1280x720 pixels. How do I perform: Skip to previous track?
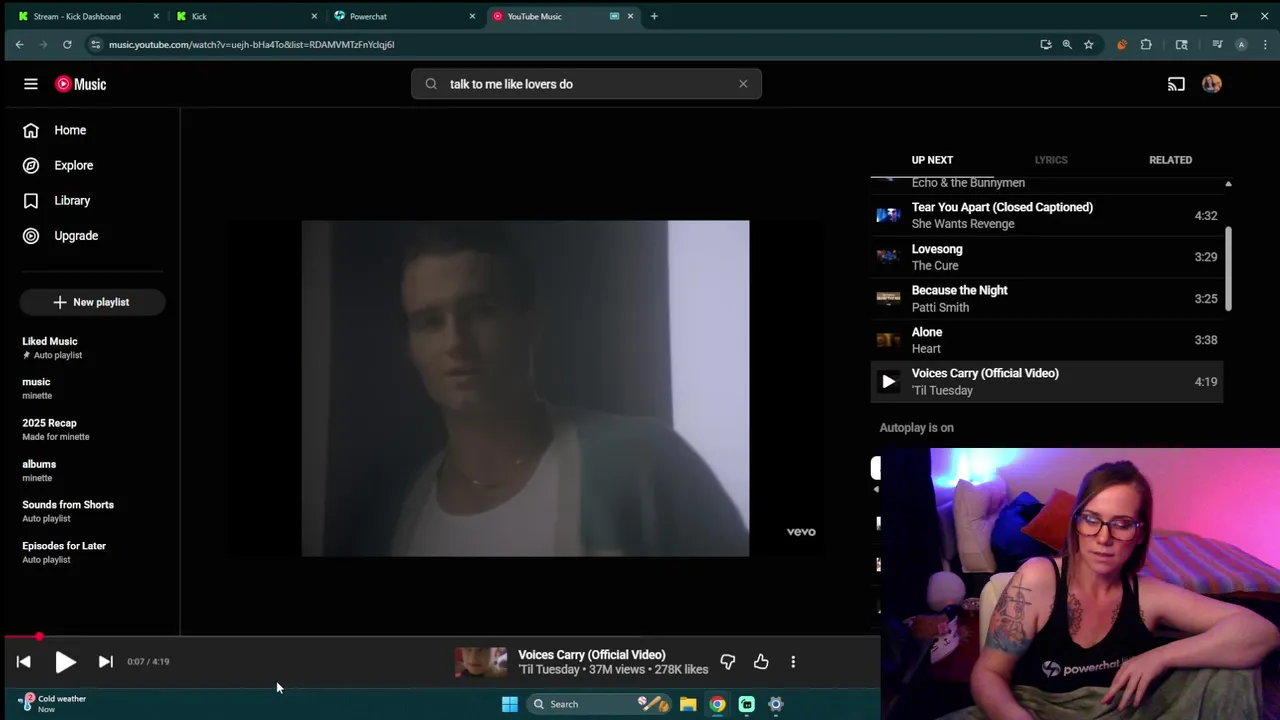pyautogui.click(x=24, y=661)
